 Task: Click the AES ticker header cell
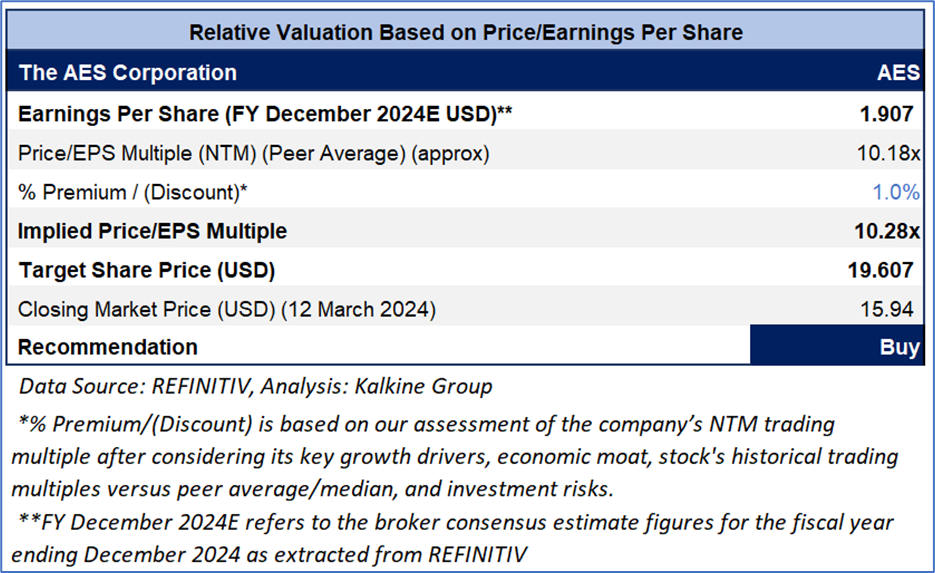click(x=897, y=72)
